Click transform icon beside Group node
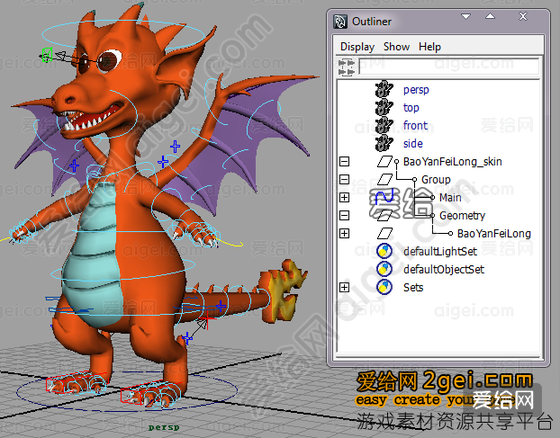 385,179
